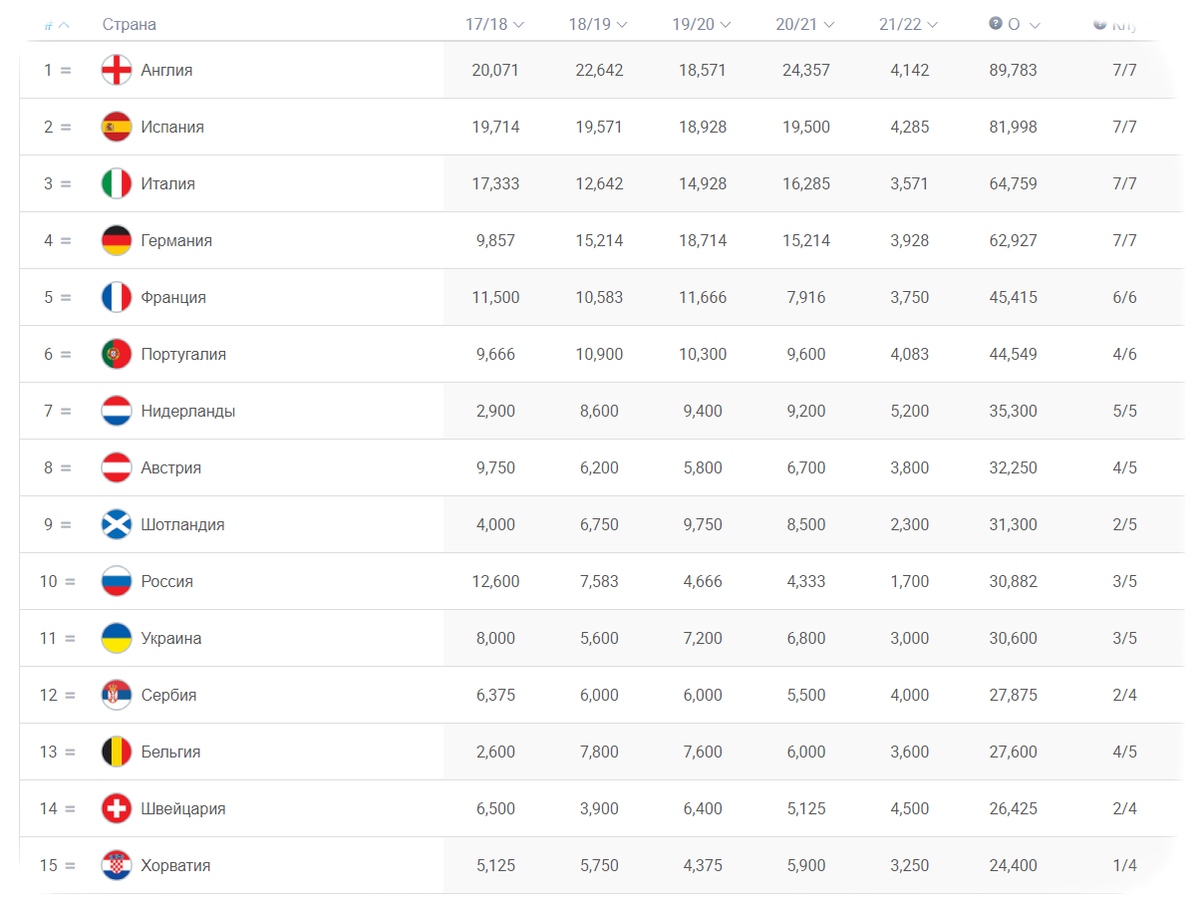Click the Страна column header
1200x911 pixels.
[129, 24]
